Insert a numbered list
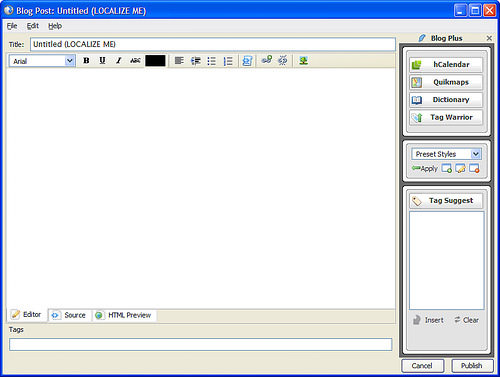Screen dimensions: 500x377 tap(228, 61)
